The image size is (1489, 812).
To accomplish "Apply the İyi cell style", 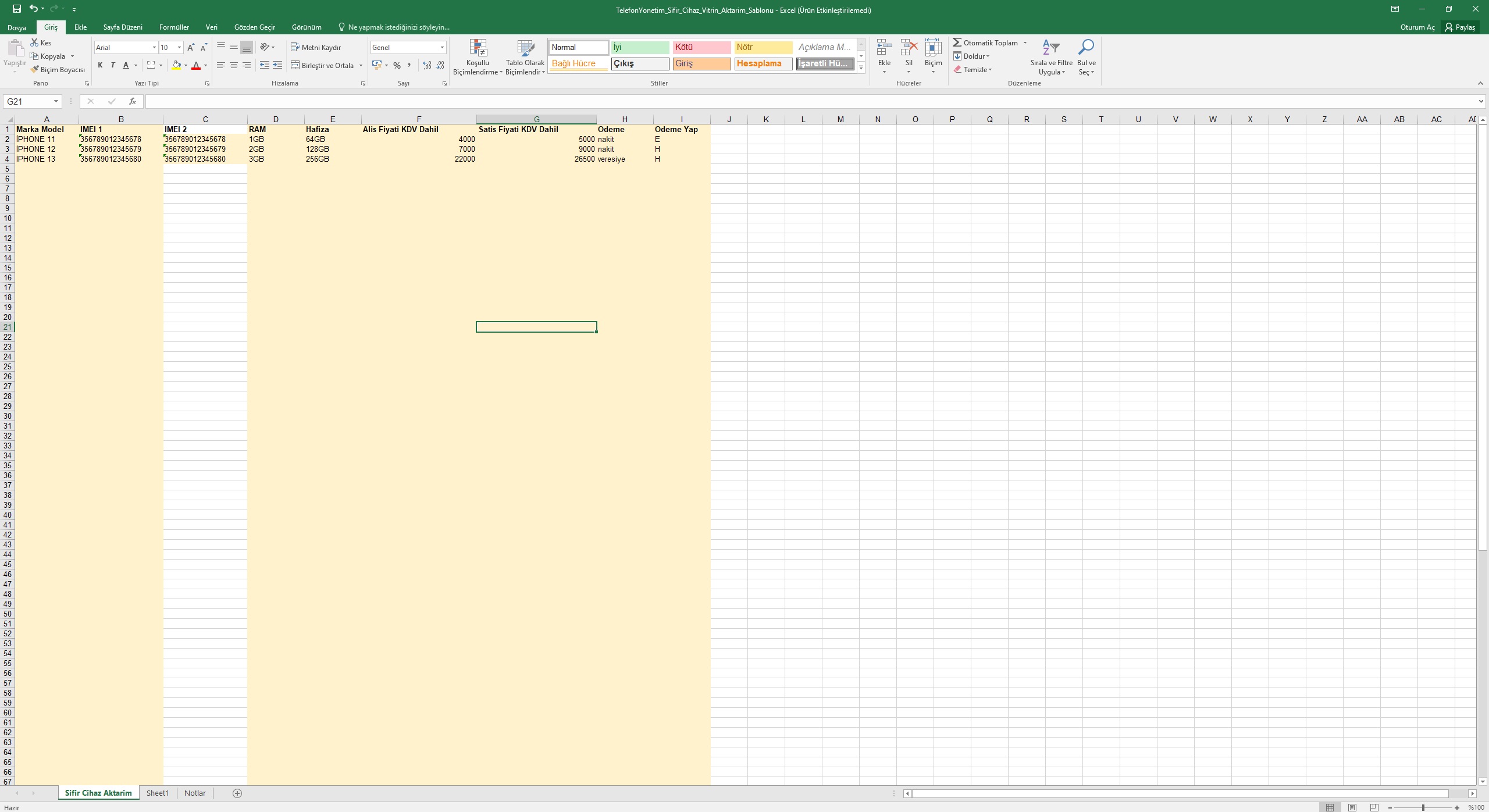I will [640, 47].
